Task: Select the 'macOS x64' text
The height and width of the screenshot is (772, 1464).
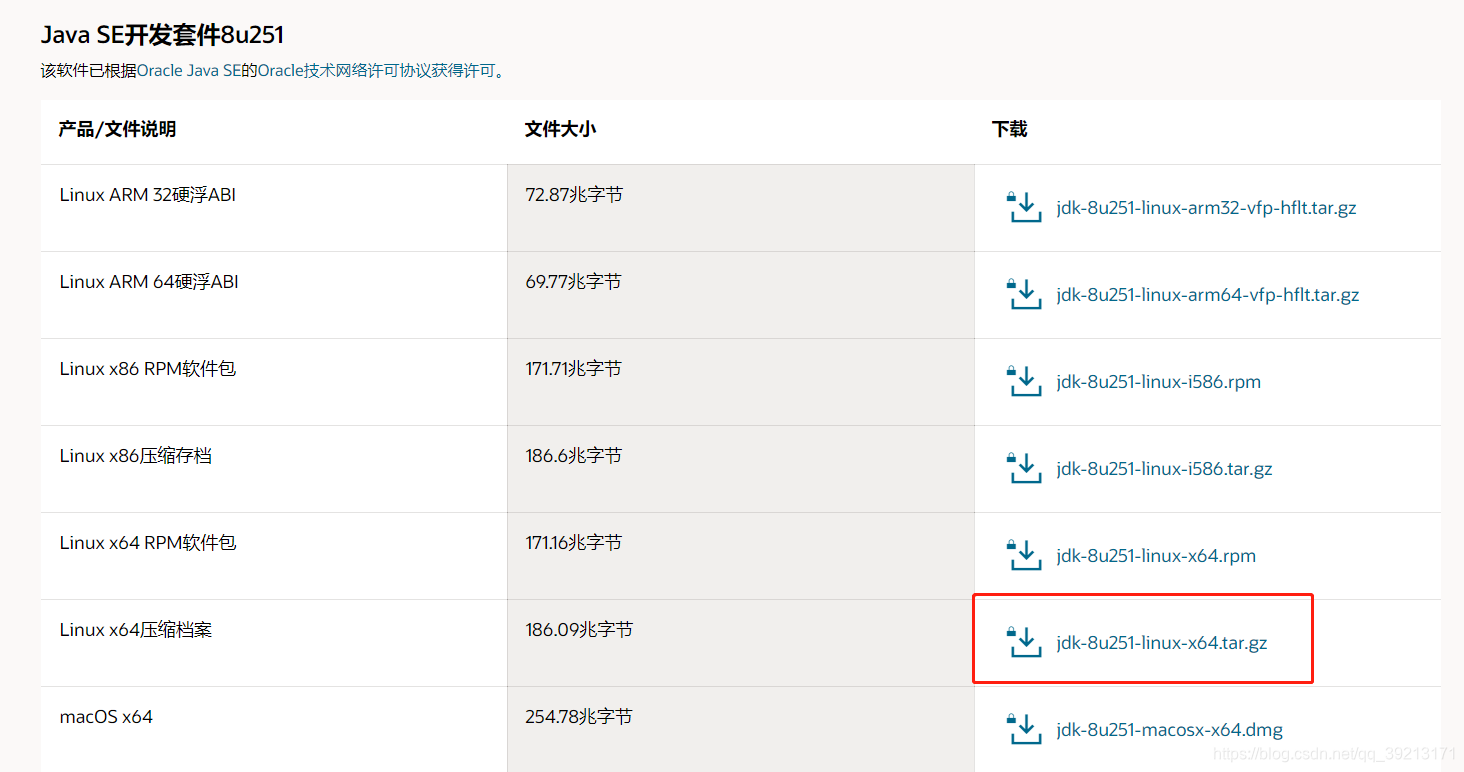Action: [x=106, y=717]
